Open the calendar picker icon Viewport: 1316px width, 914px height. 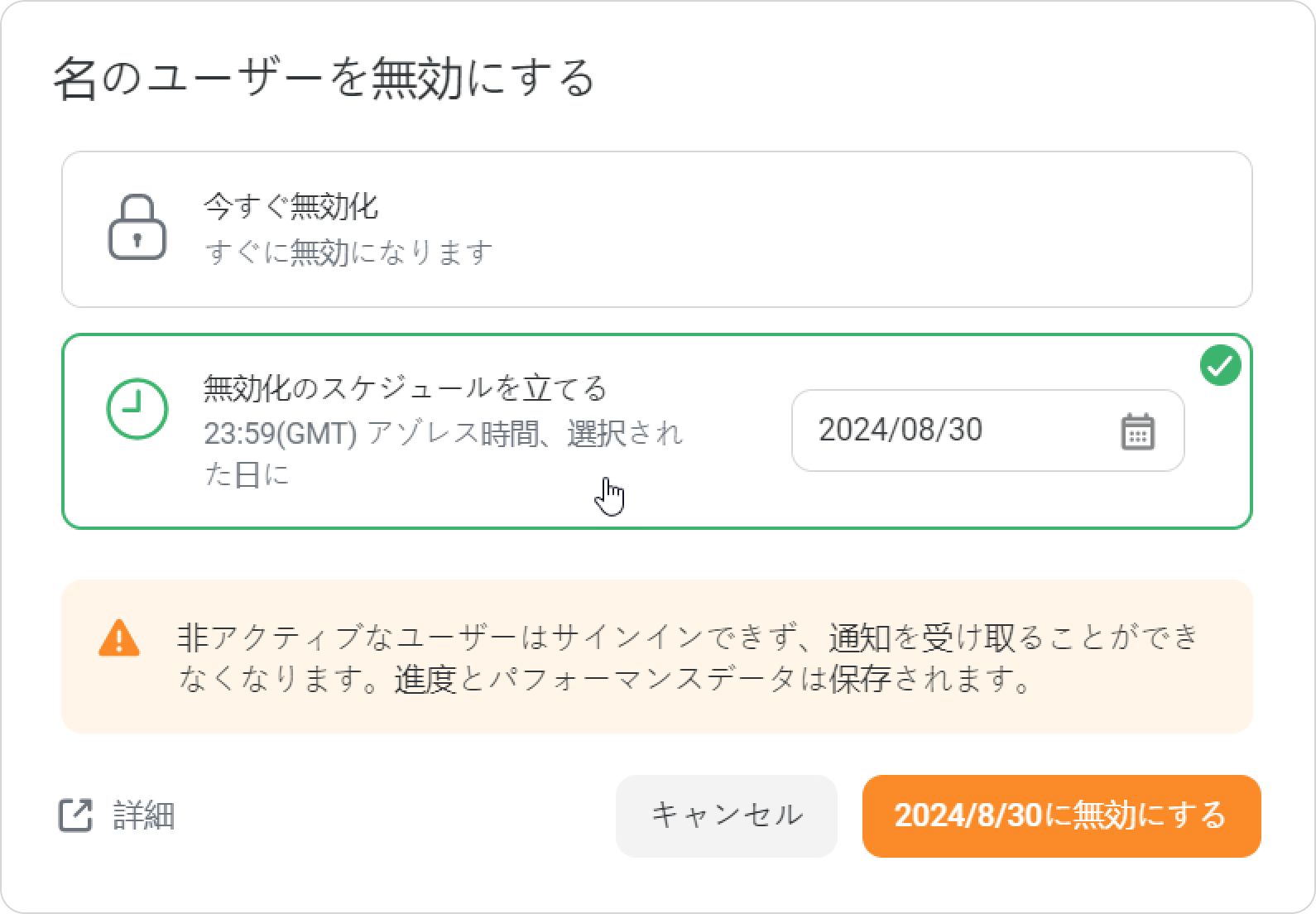pos(1137,431)
